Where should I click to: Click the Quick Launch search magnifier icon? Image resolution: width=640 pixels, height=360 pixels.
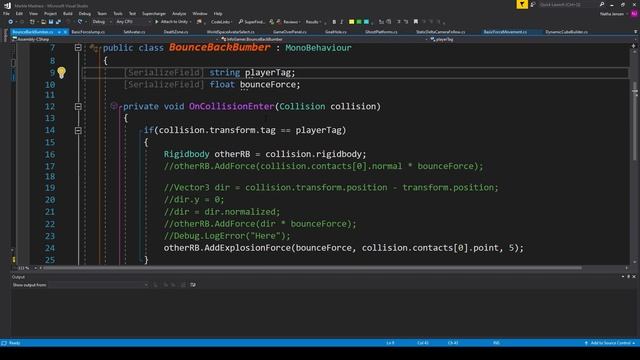click(x=602, y=4)
